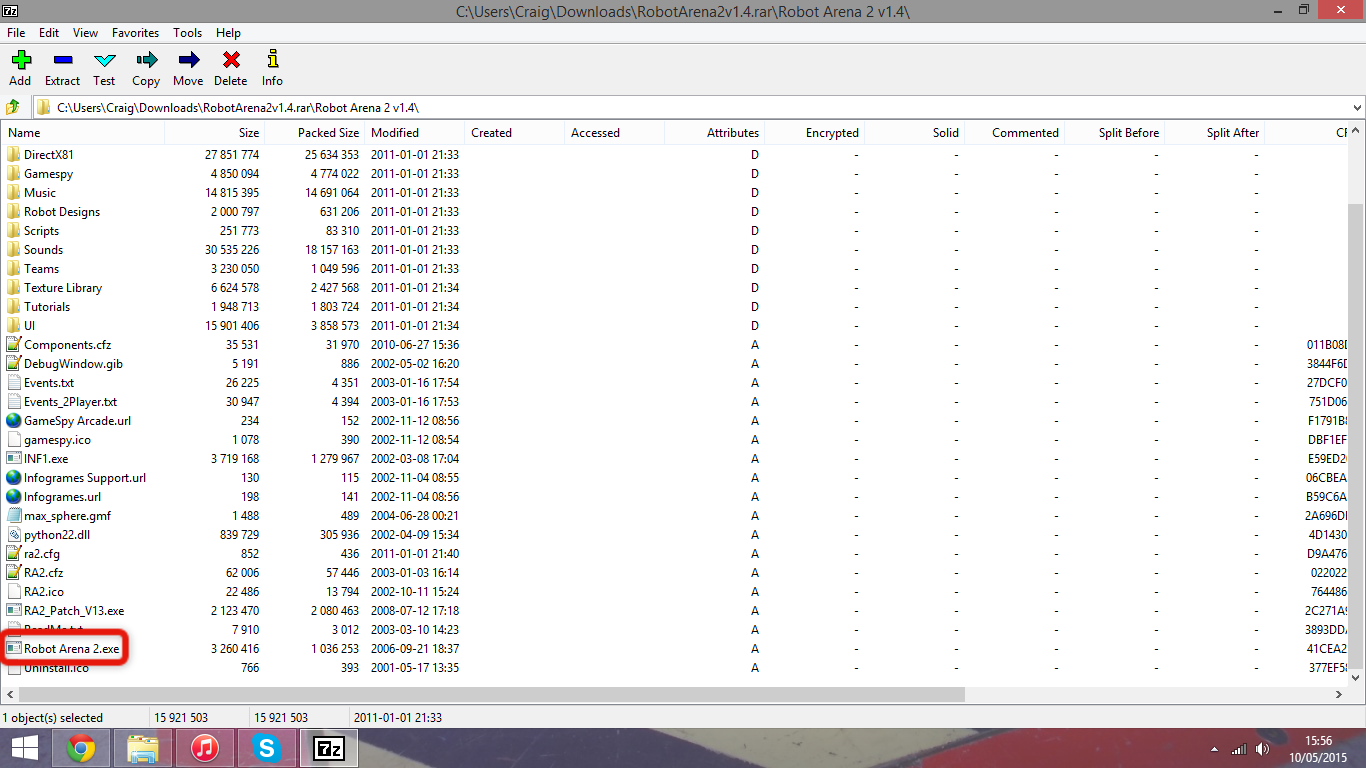Screen dimensions: 1366x768
Task: Click the Copy toolbar icon
Action: 146,60
